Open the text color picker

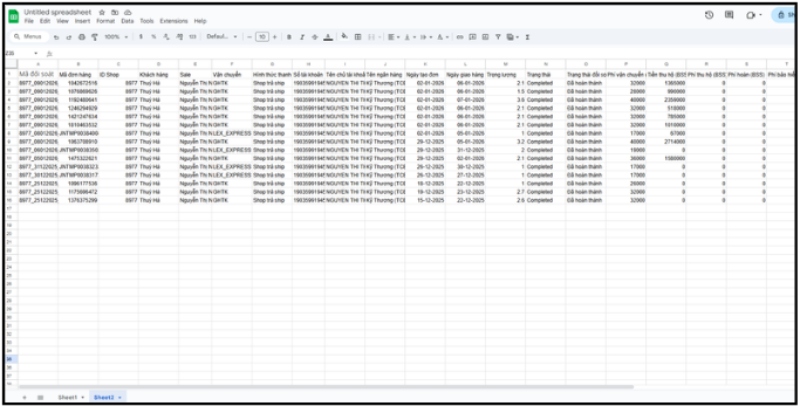(328, 37)
